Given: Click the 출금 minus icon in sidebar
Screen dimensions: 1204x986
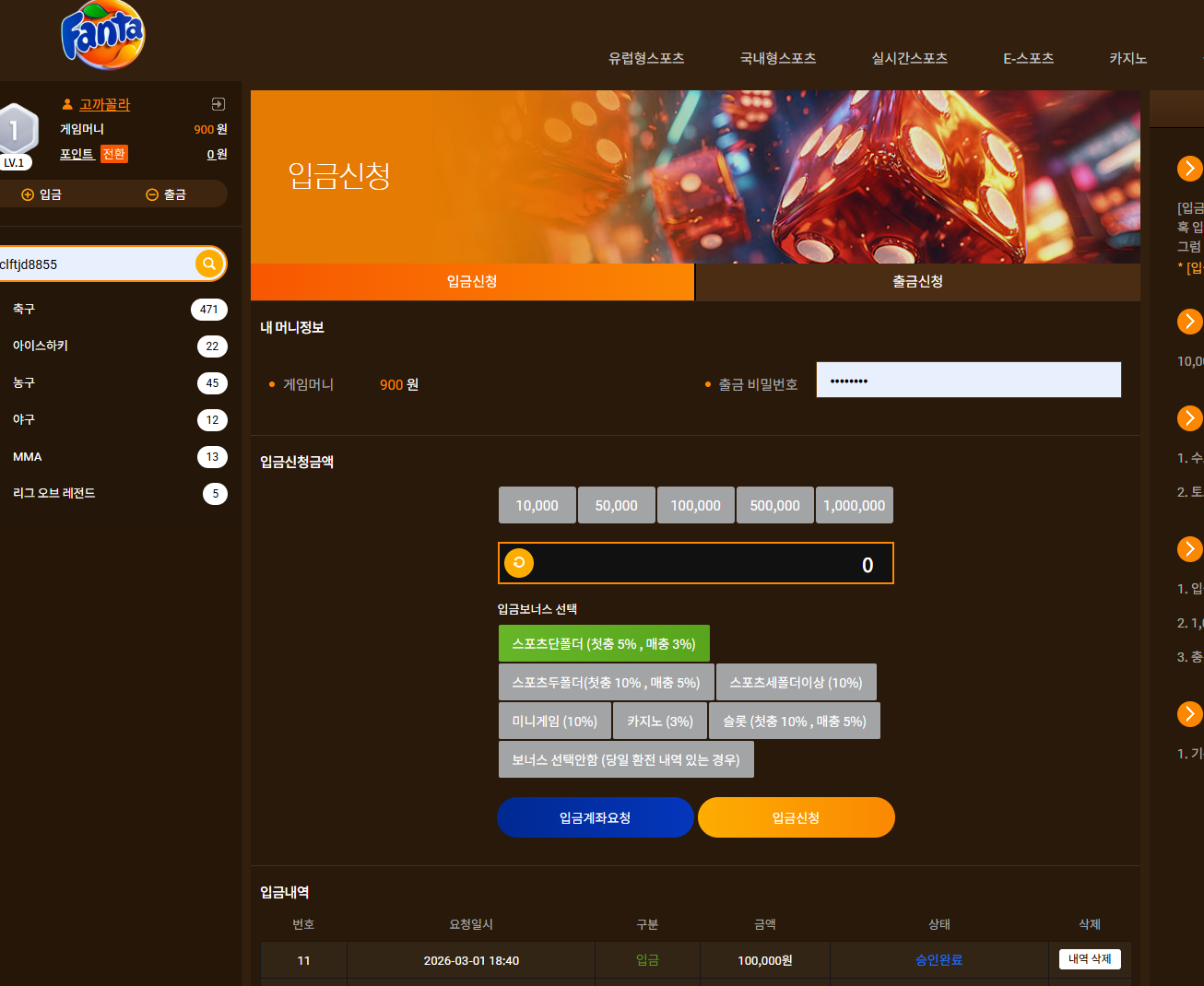Looking at the screenshot, I should 152,194.
